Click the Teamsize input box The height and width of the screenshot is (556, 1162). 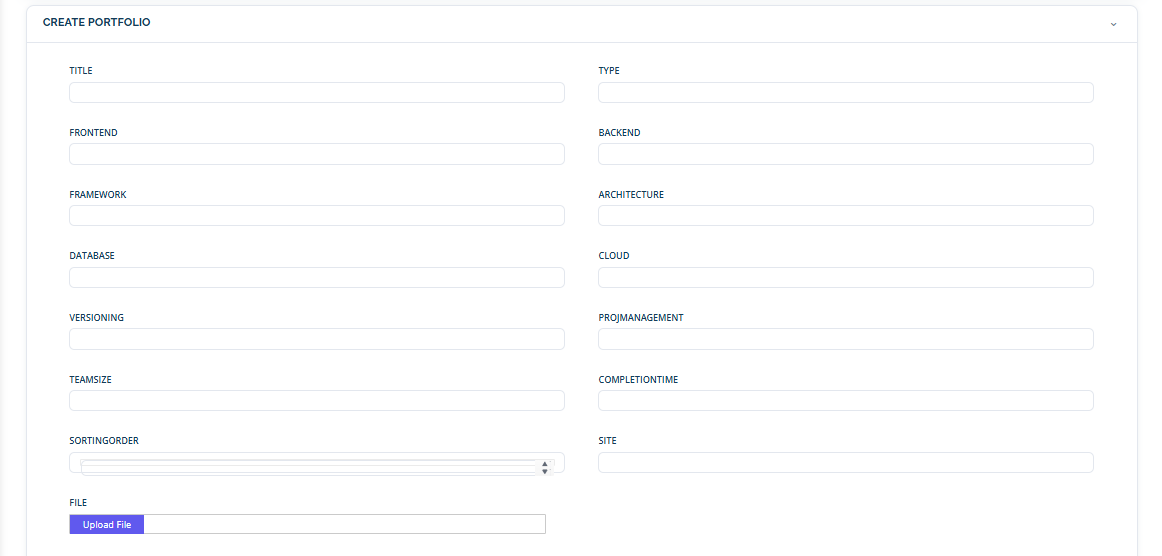click(x=317, y=400)
